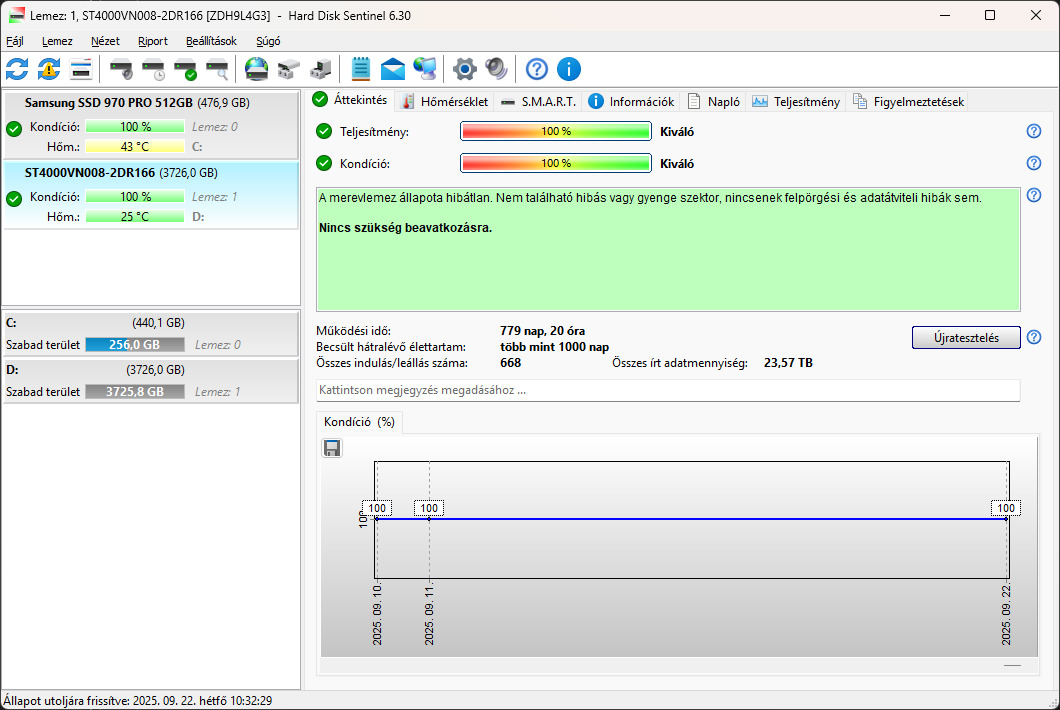Click the Újratesztelés button

coord(965,338)
